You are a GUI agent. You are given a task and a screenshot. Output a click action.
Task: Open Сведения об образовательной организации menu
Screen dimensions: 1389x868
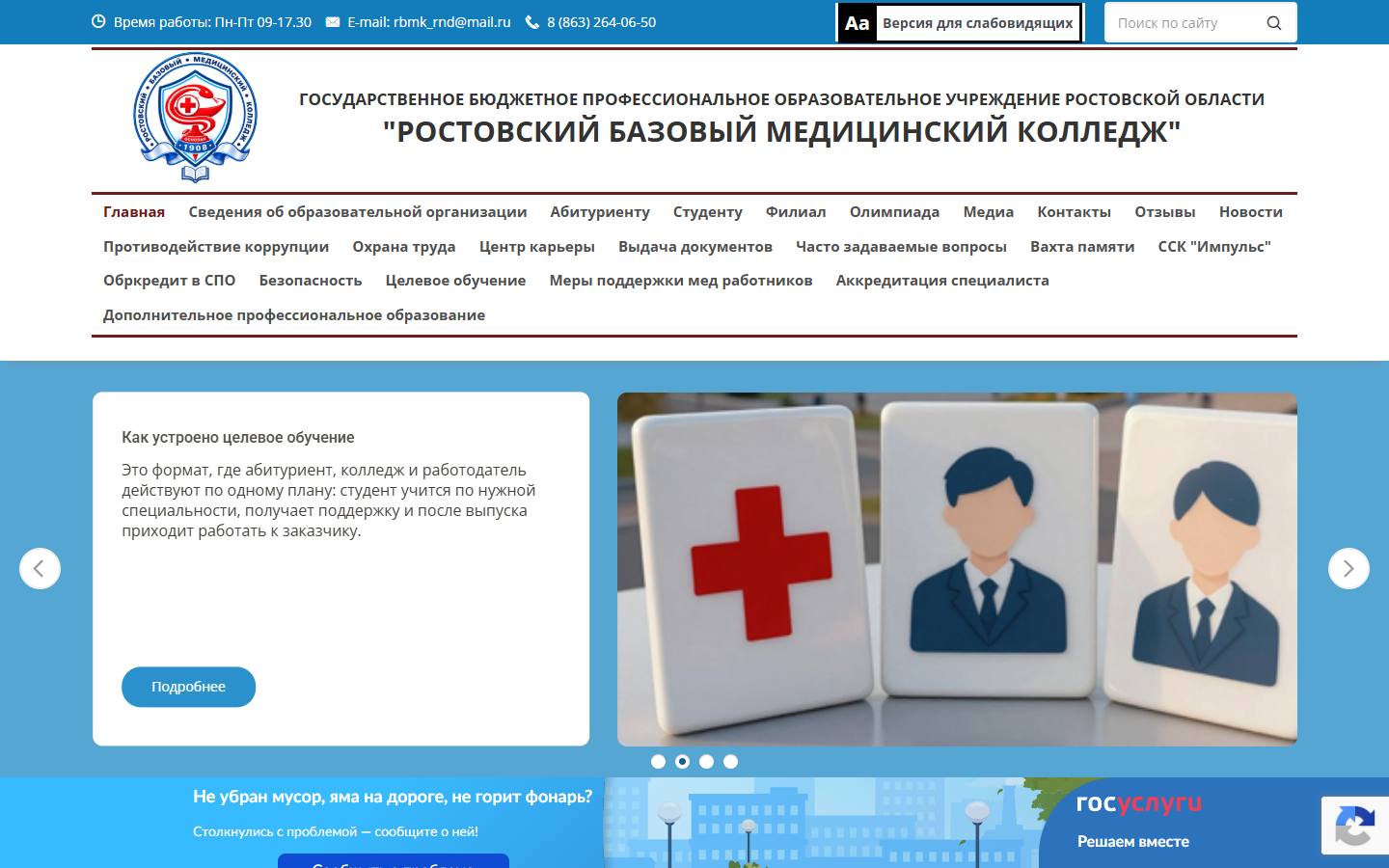(358, 212)
